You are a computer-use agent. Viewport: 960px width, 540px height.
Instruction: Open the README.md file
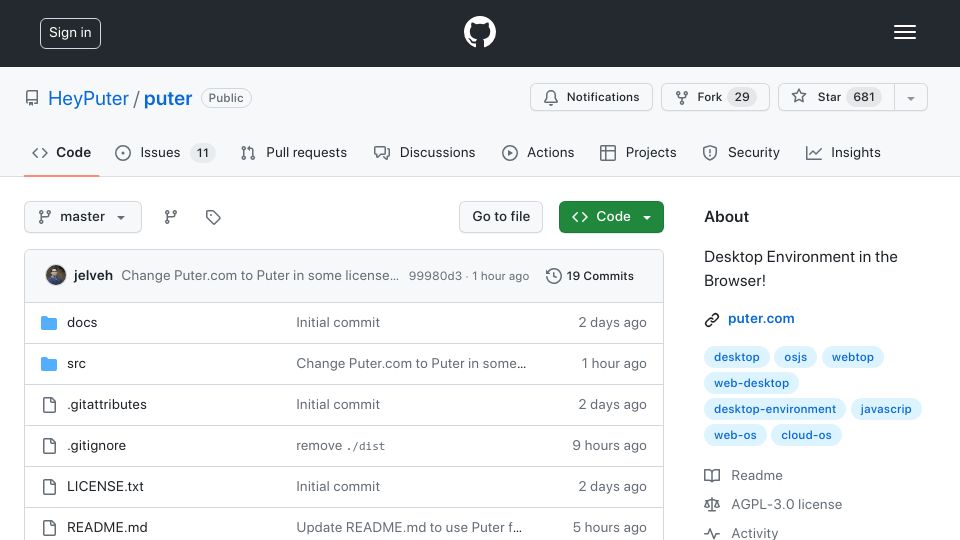107,528
